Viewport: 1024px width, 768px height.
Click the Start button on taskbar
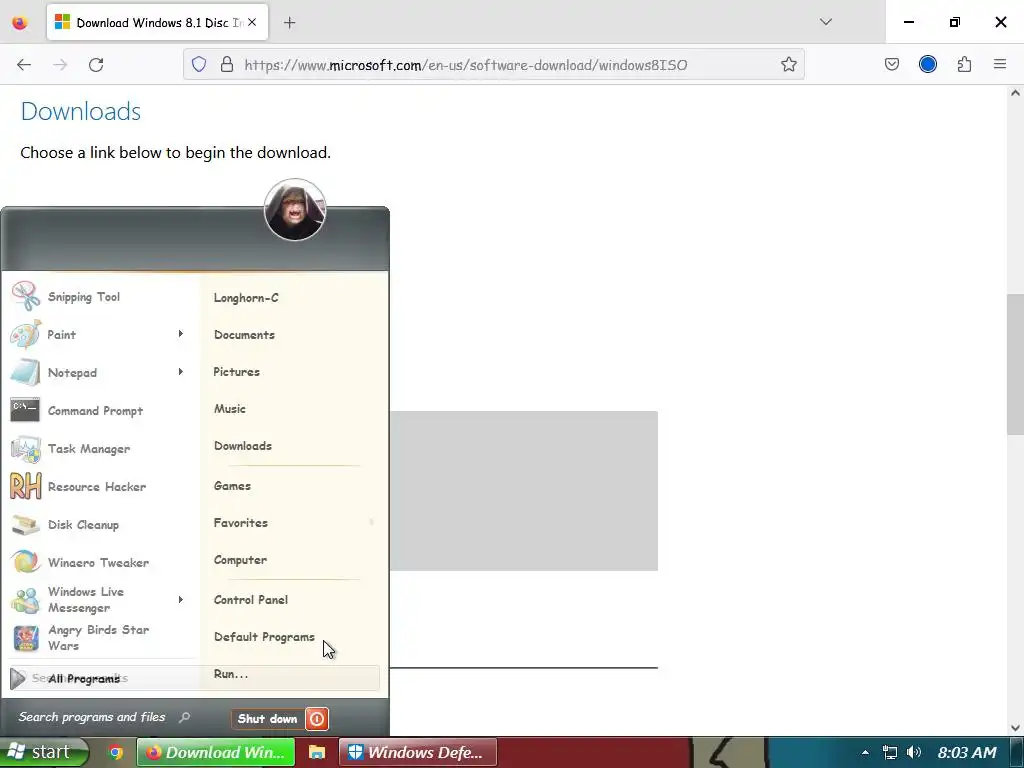coord(44,752)
